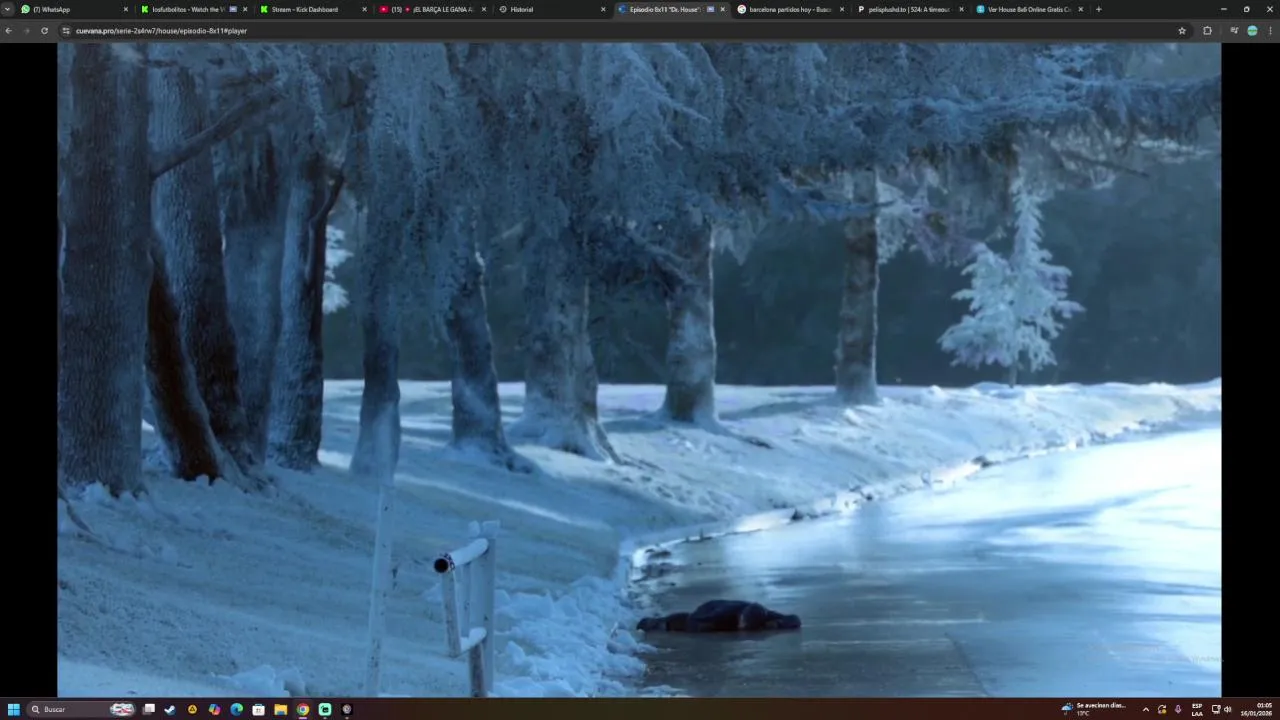
Task: Open the OBS Studio taskbar icon
Action: click(347, 709)
